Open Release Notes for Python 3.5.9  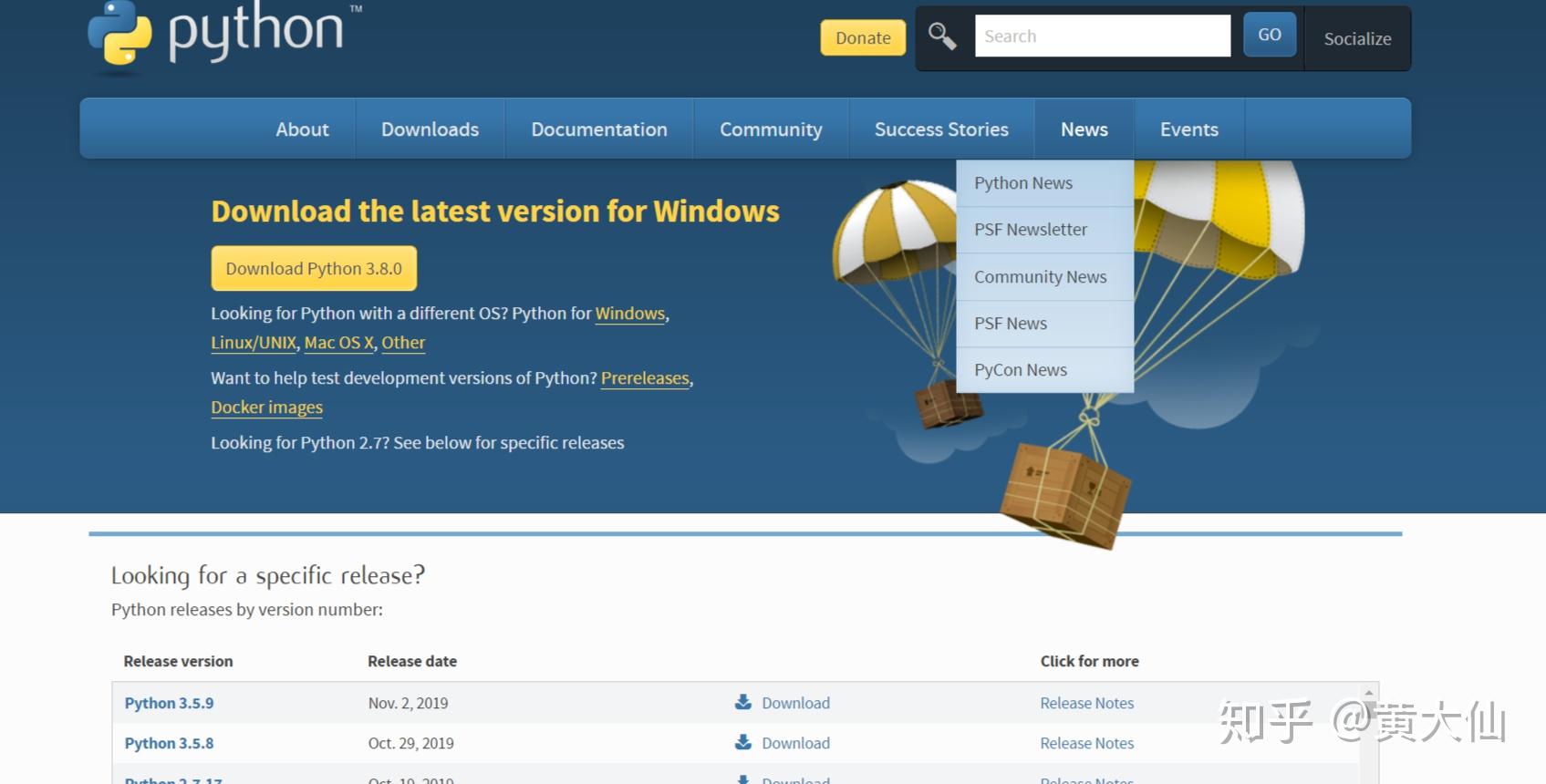tap(1087, 703)
